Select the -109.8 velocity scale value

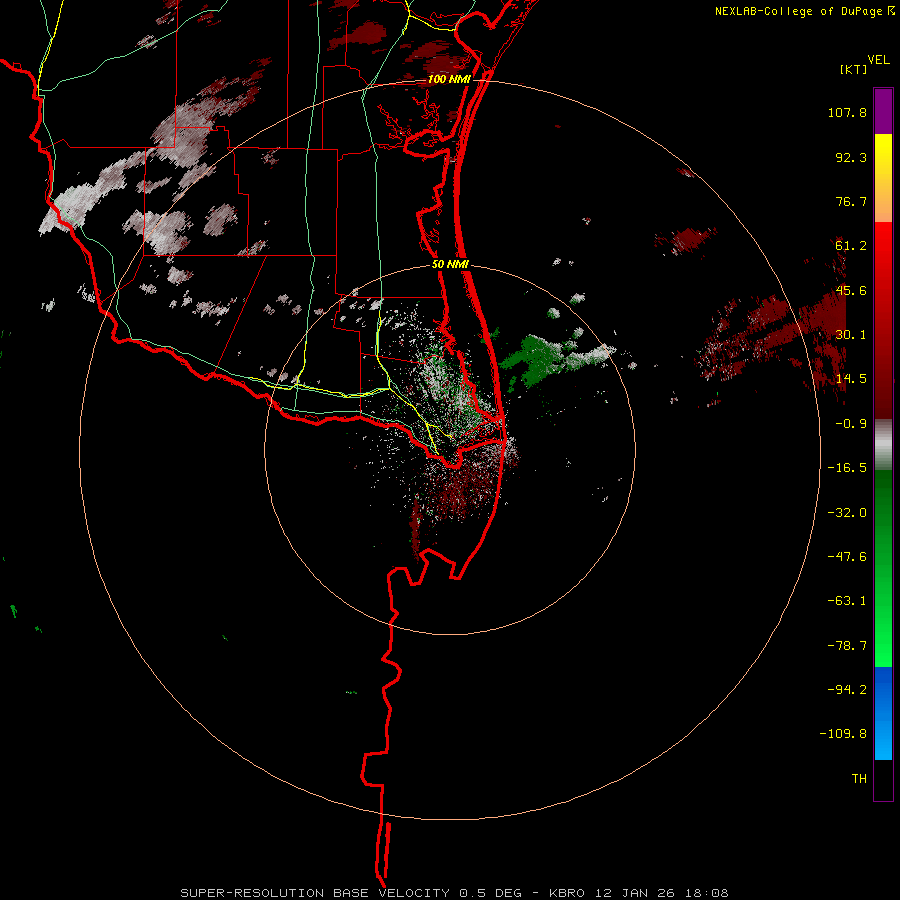(843, 734)
